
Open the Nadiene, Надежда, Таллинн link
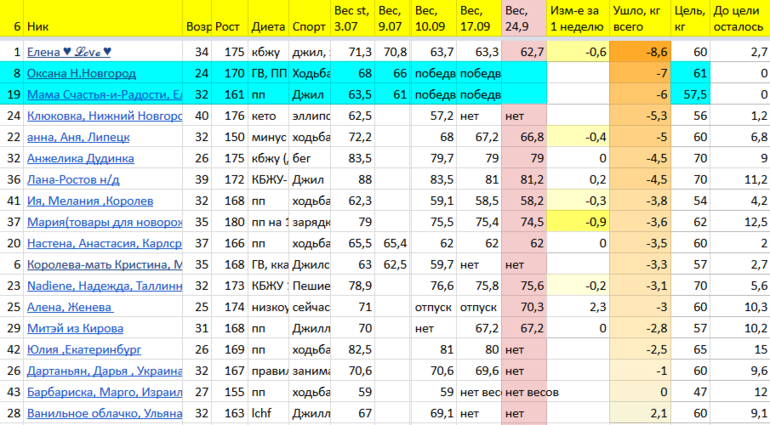104,285
